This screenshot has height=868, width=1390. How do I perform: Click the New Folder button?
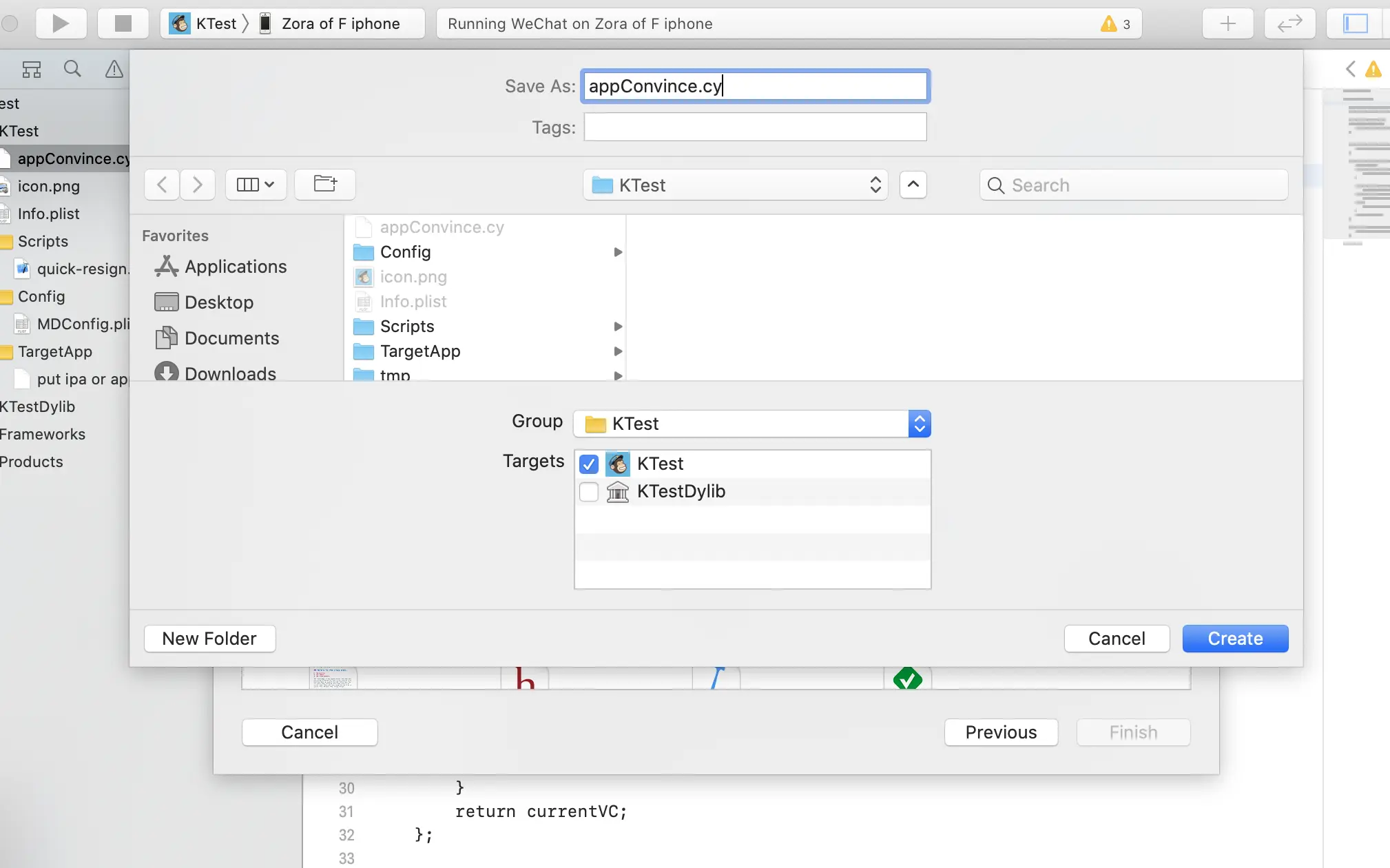tap(209, 639)
